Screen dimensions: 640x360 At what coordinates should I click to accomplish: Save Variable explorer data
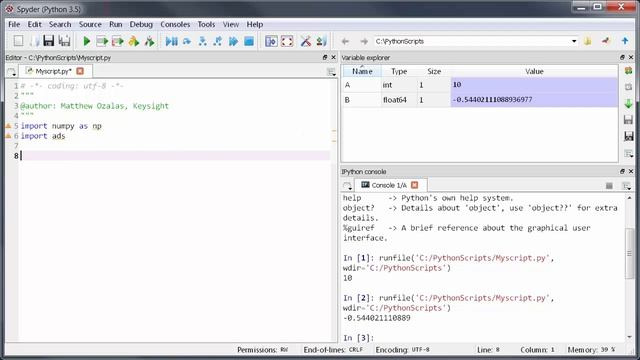point(629,120)
